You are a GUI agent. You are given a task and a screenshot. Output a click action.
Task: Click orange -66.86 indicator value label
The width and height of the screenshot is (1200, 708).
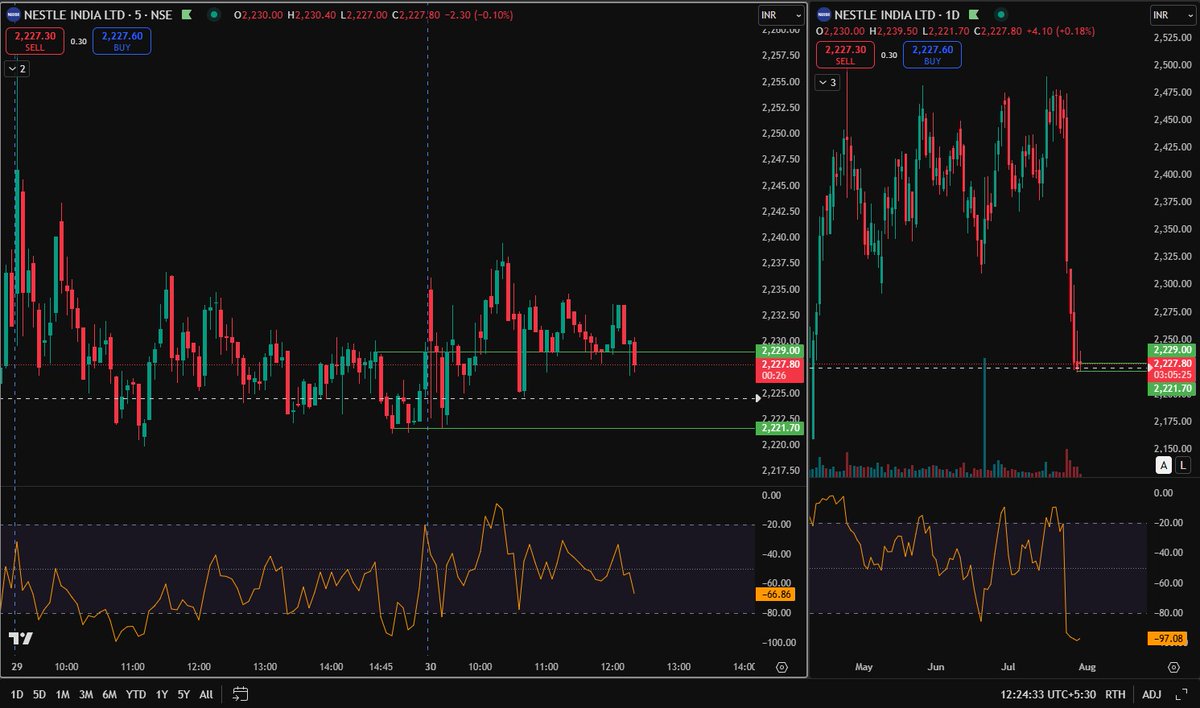coord(777,594)
